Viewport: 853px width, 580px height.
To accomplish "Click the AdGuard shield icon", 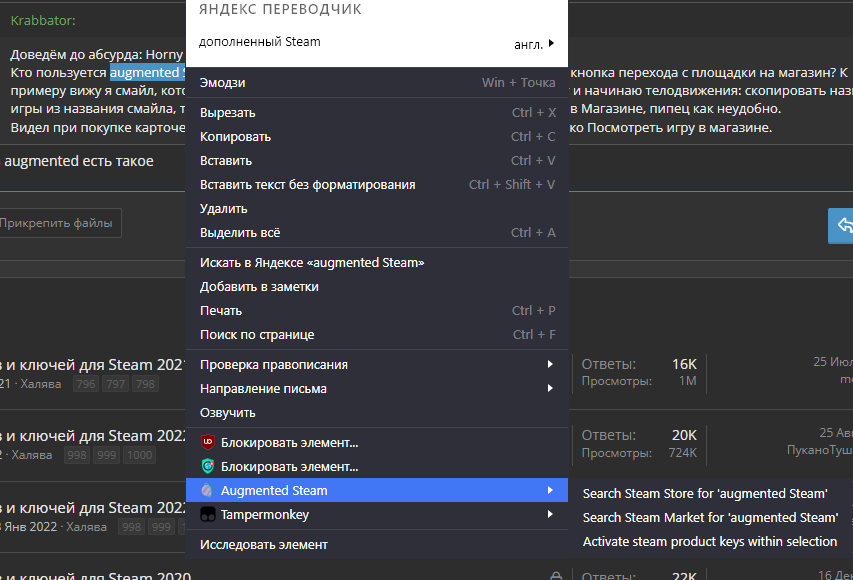I will (x=208, y=466).
